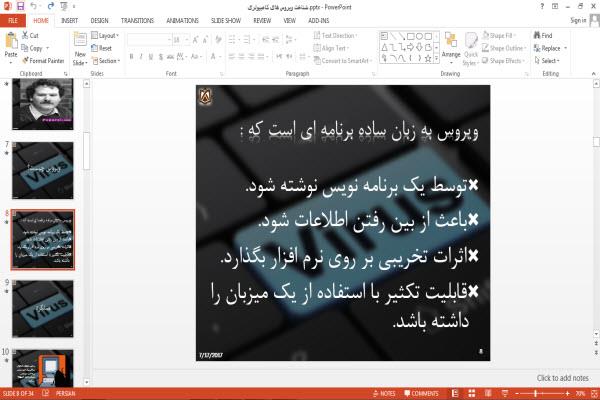600x400 pixels.
Task: Toggle Bold formatting
Action: [131, 57]
